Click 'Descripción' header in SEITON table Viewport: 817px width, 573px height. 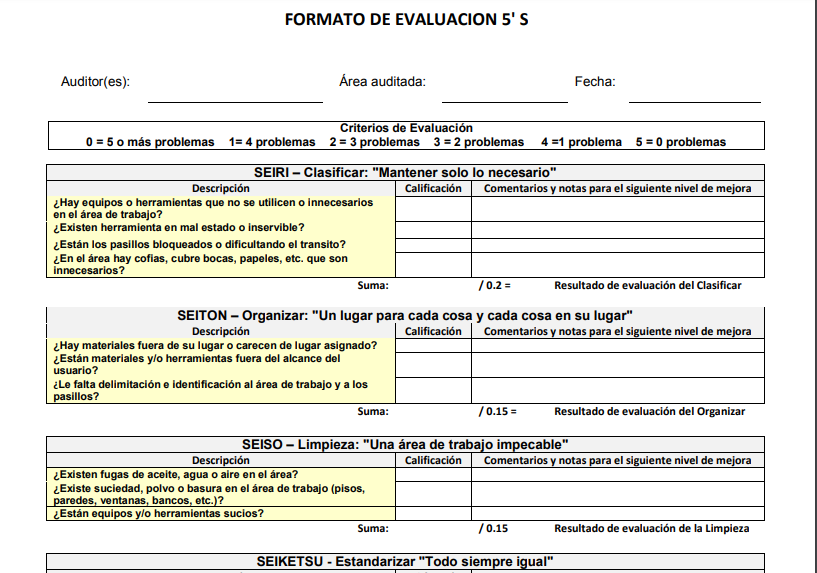point(221,331)
